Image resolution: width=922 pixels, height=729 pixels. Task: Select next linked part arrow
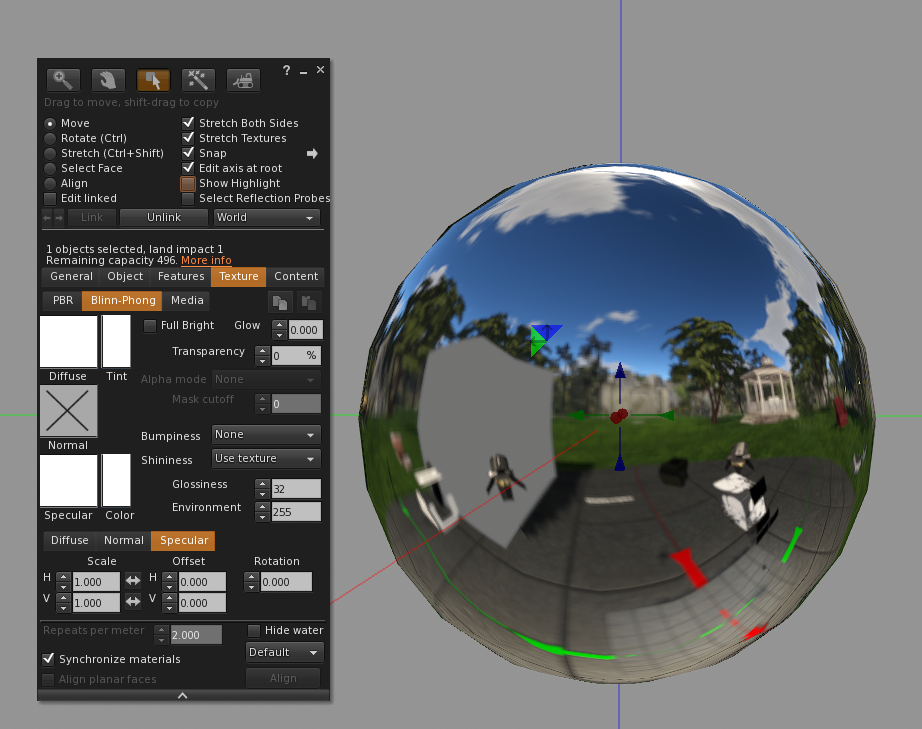[59, 218]
